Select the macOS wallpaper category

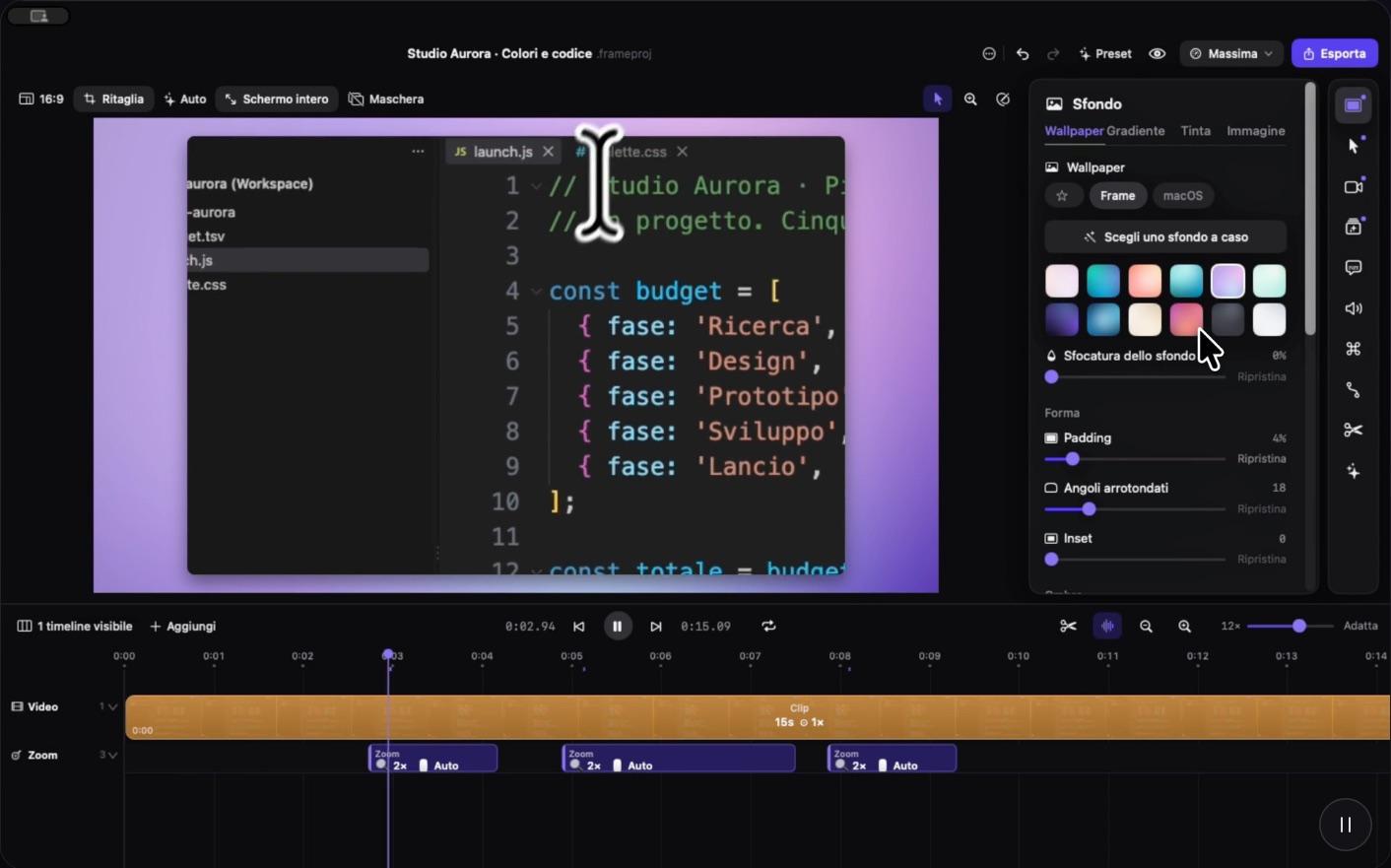(x=1182, y=196)
